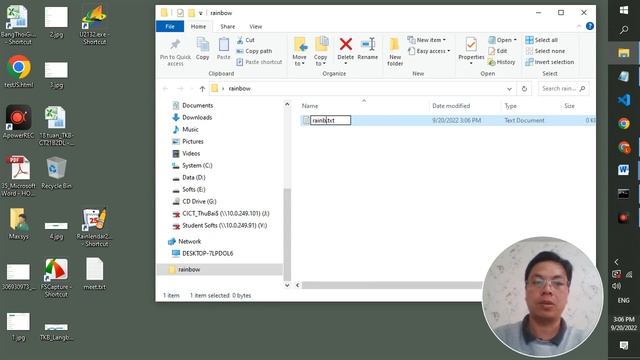The width and height of the screenshot is (640, 360).
Task: Click the red Delete icon
Action: coord(346,44)
